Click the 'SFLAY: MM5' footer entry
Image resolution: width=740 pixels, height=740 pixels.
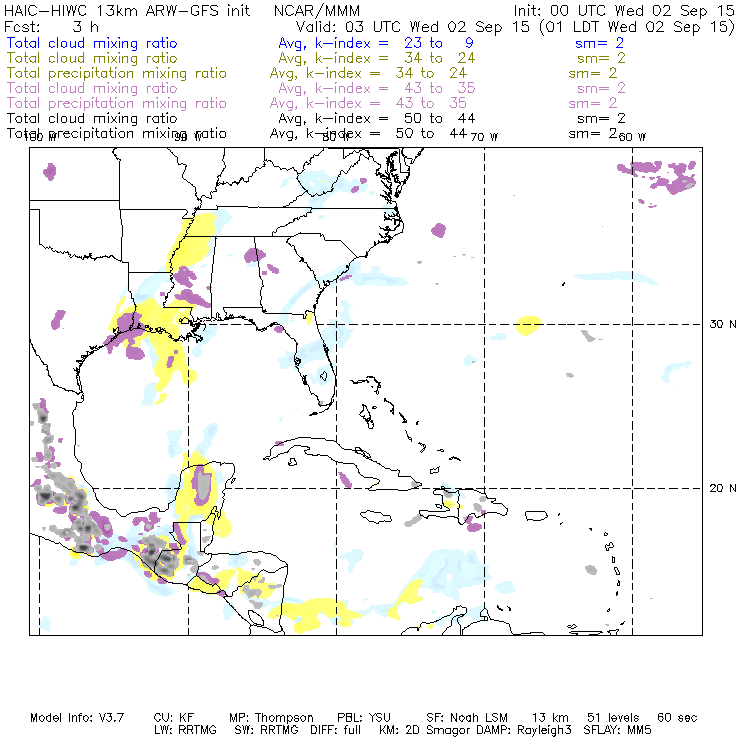[x=617, y=730]
